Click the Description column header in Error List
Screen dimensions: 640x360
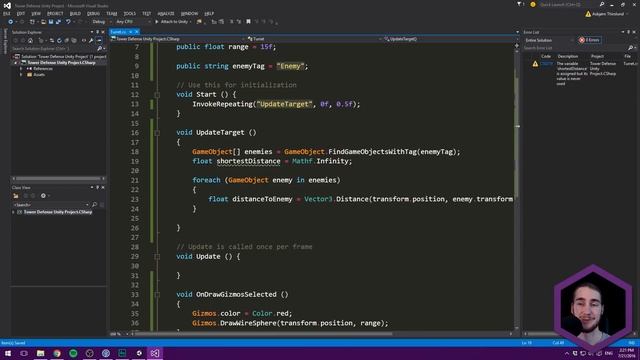(x=568, y=56)
